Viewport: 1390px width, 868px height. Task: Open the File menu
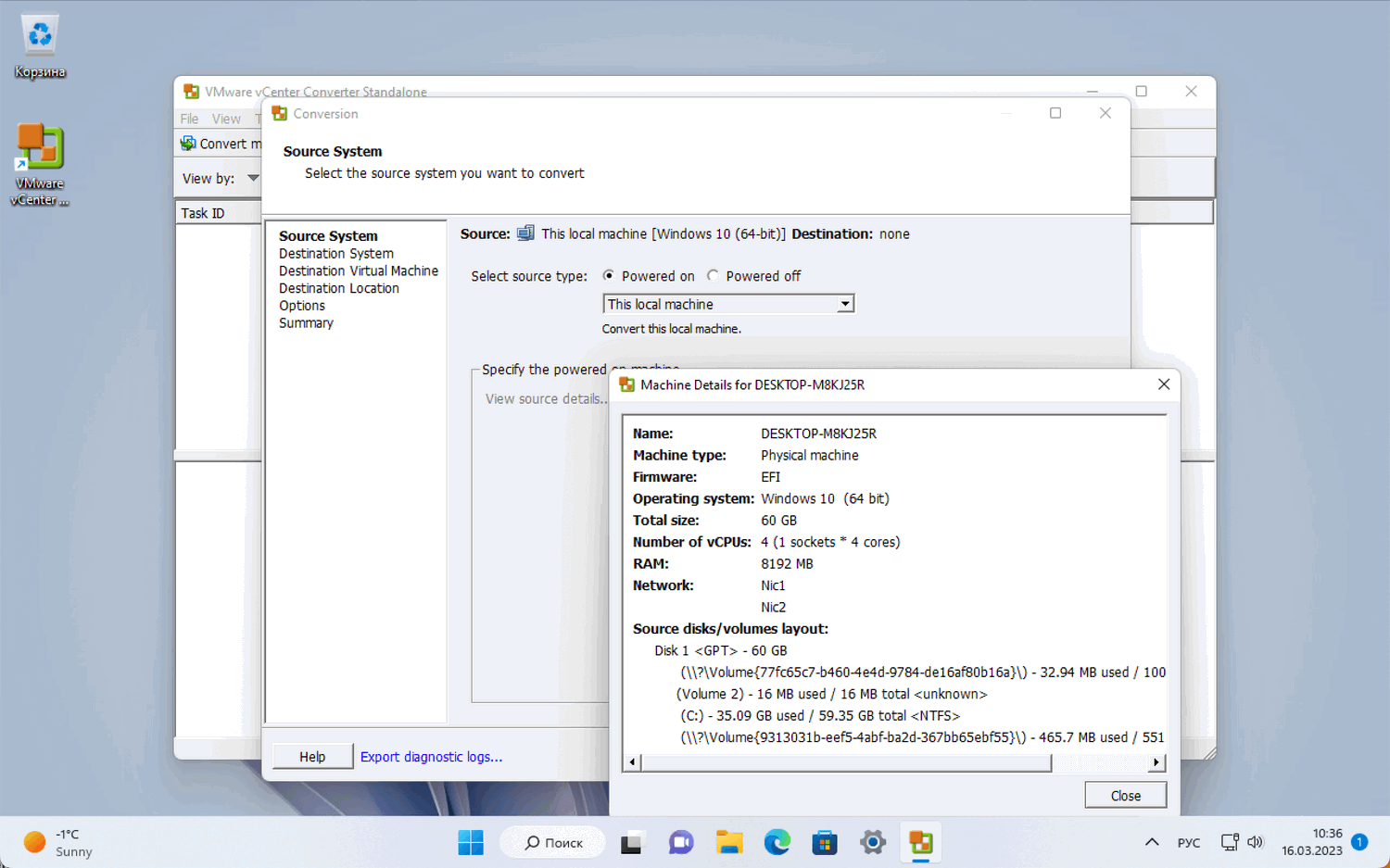click(190, 119)
